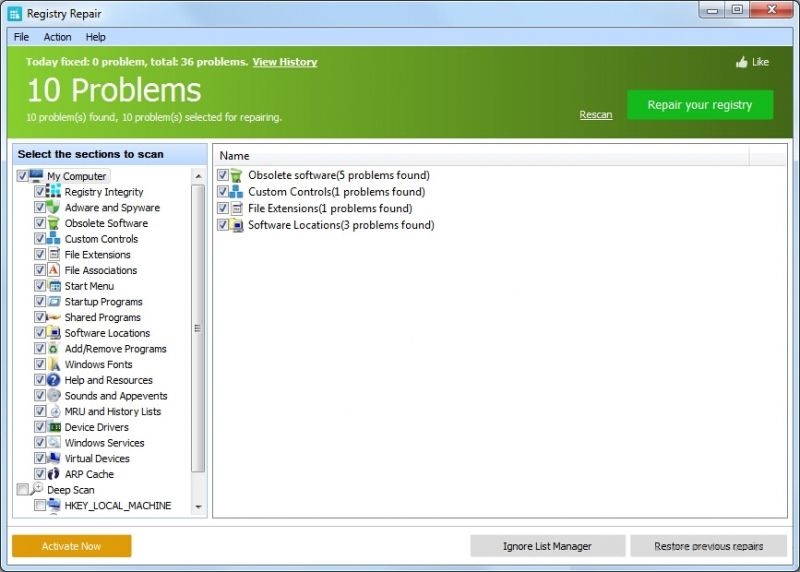800x572 pixels.
Task: Open the Action menu
Action: pyautogui.click(x=57, y=37)
